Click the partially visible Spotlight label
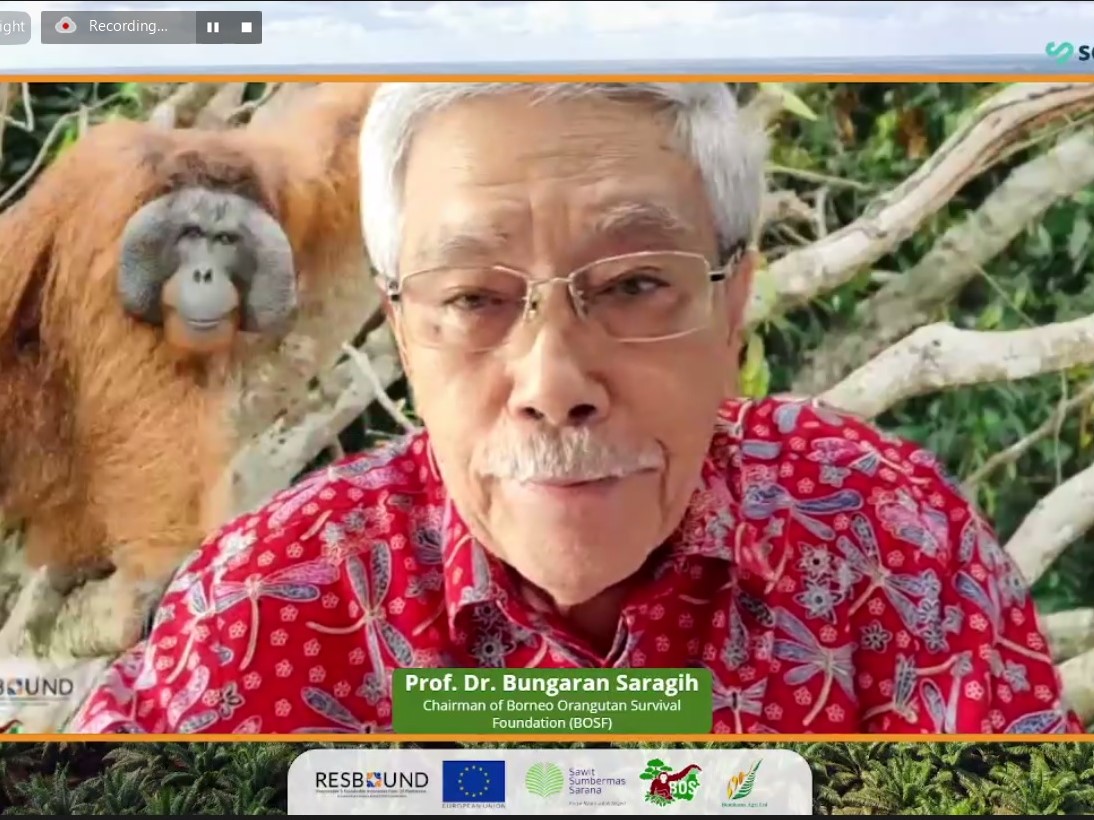The image size is (1094, 820). click(13, 27)
